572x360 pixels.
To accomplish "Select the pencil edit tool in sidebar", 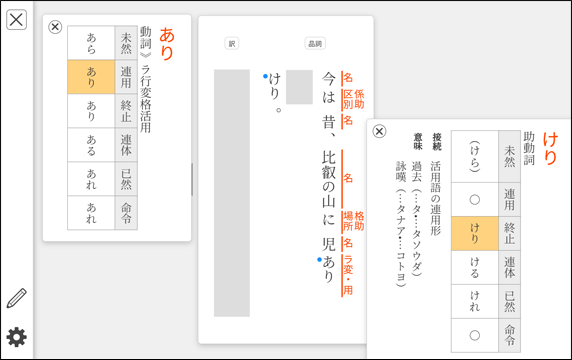I will pos(16,298).
